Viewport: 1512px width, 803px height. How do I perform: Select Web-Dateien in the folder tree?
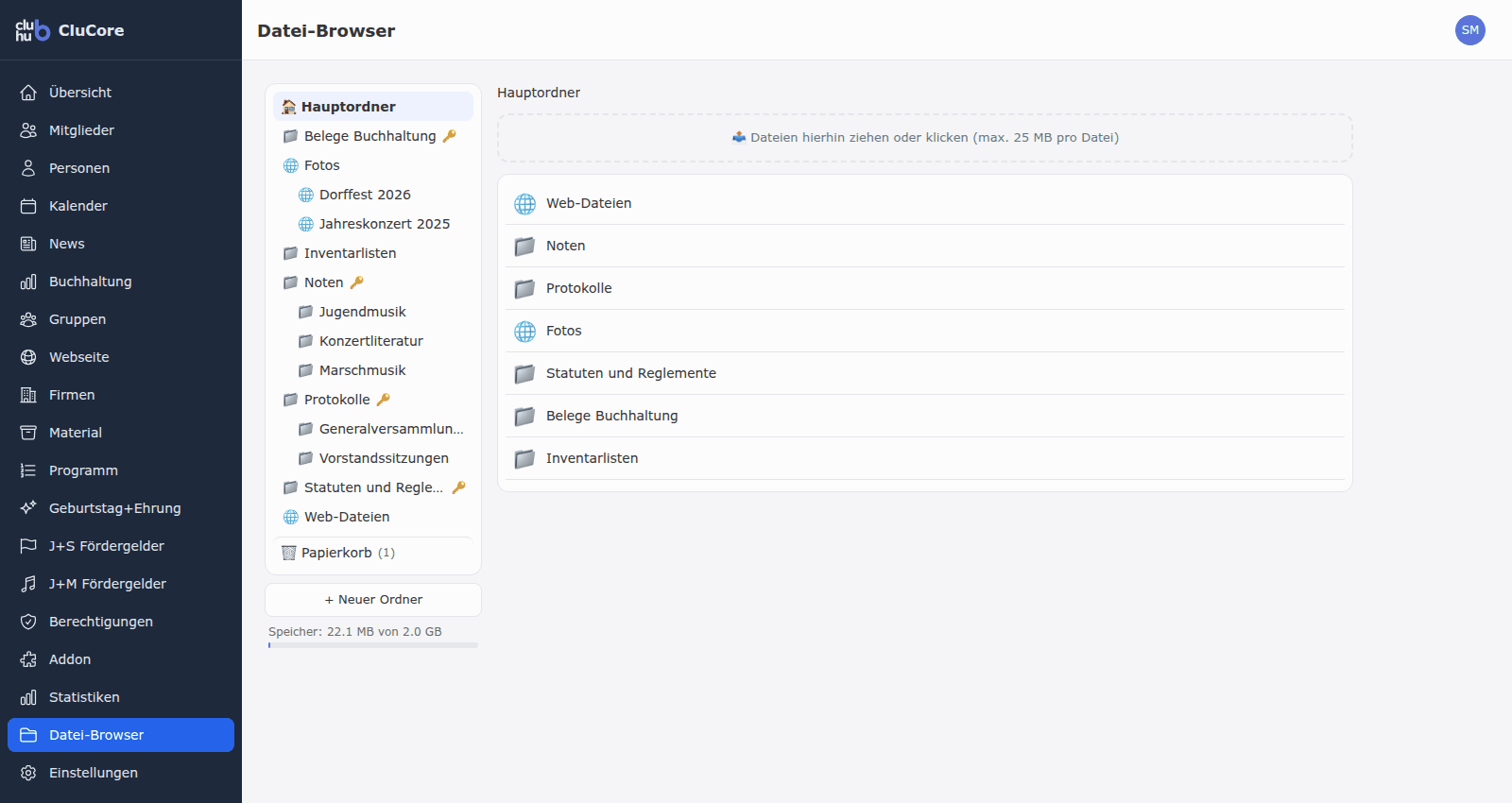coord(373,517)
